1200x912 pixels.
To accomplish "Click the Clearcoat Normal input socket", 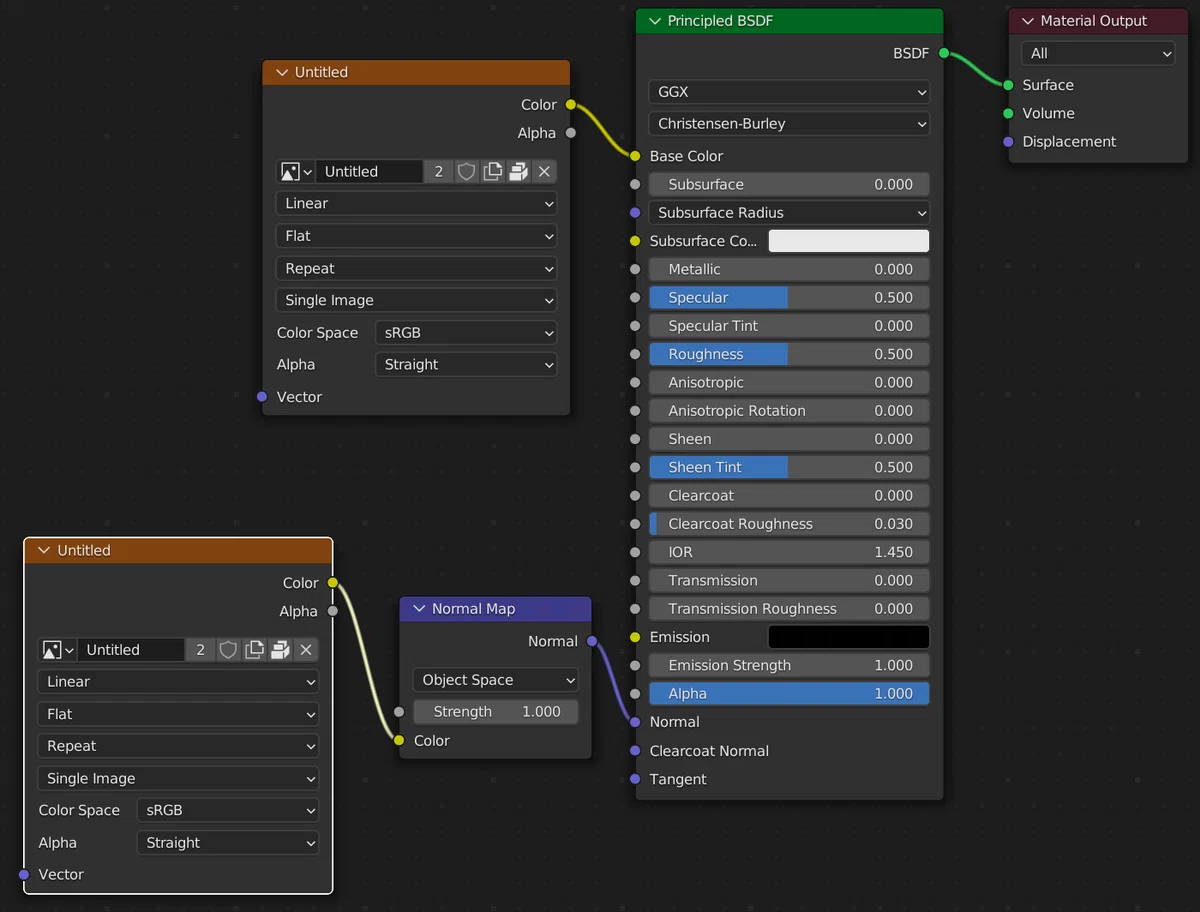I will [635, 751].
